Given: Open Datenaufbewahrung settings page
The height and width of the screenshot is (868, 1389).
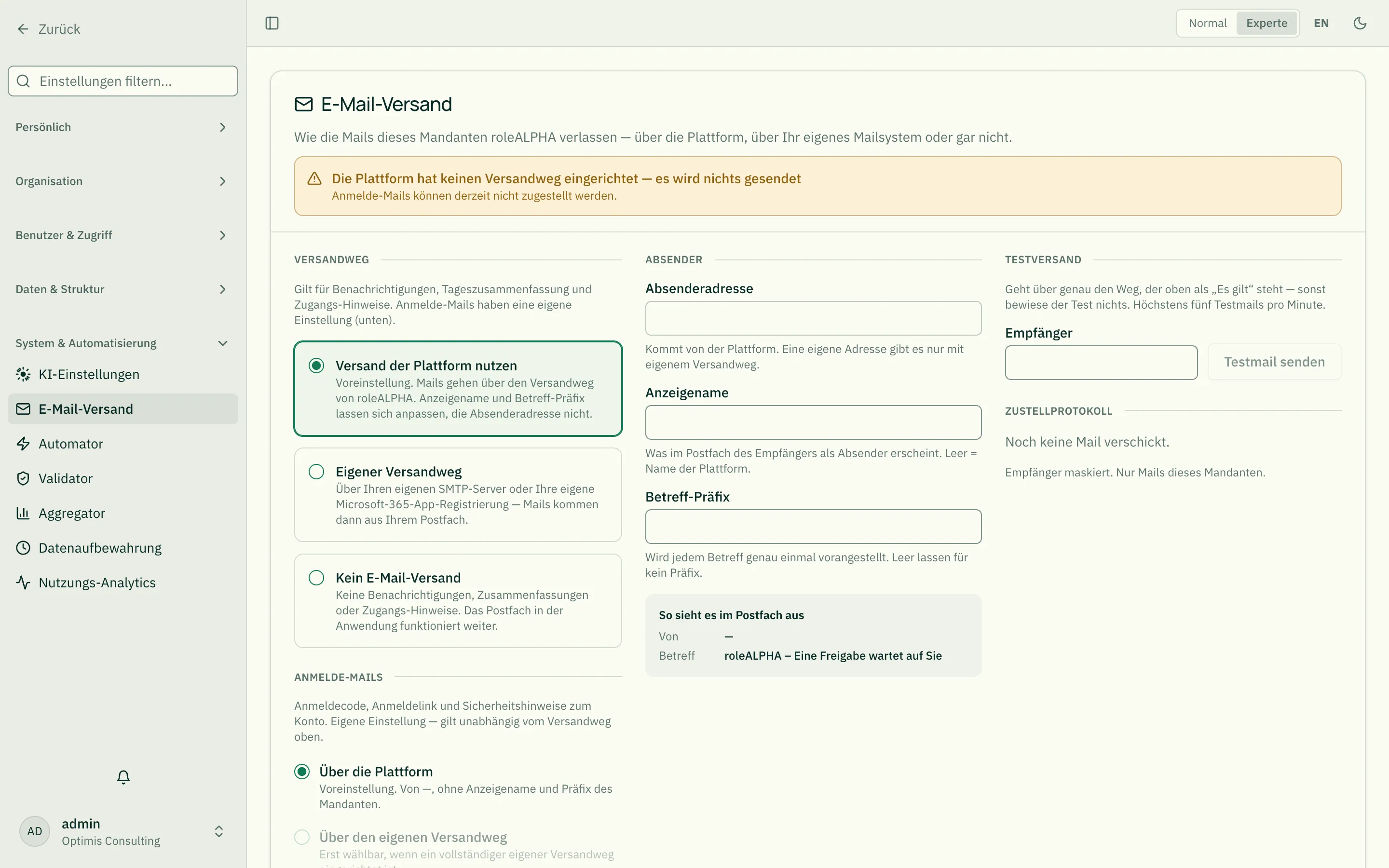Looking at the screenshot, I should tap(123, 548).
